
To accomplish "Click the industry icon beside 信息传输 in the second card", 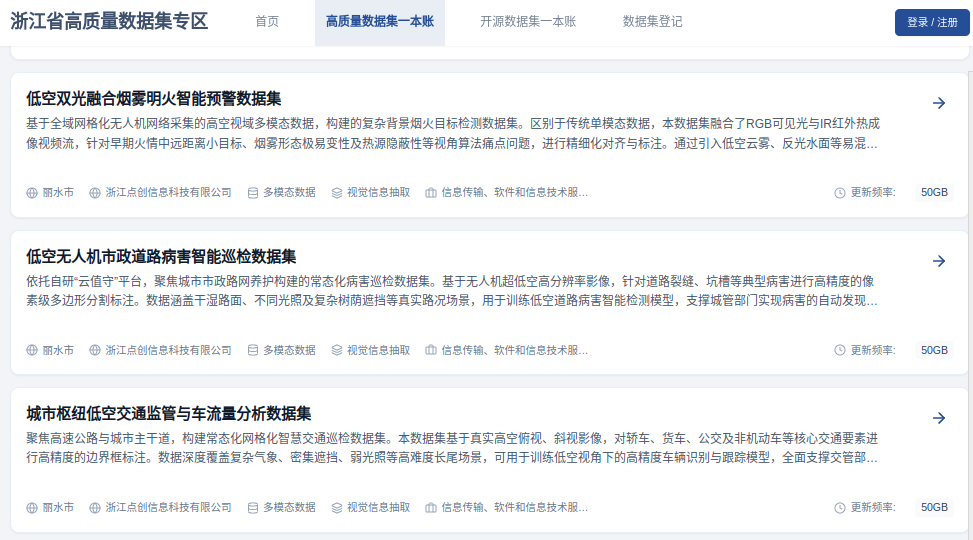I will [x=431, y=351].
